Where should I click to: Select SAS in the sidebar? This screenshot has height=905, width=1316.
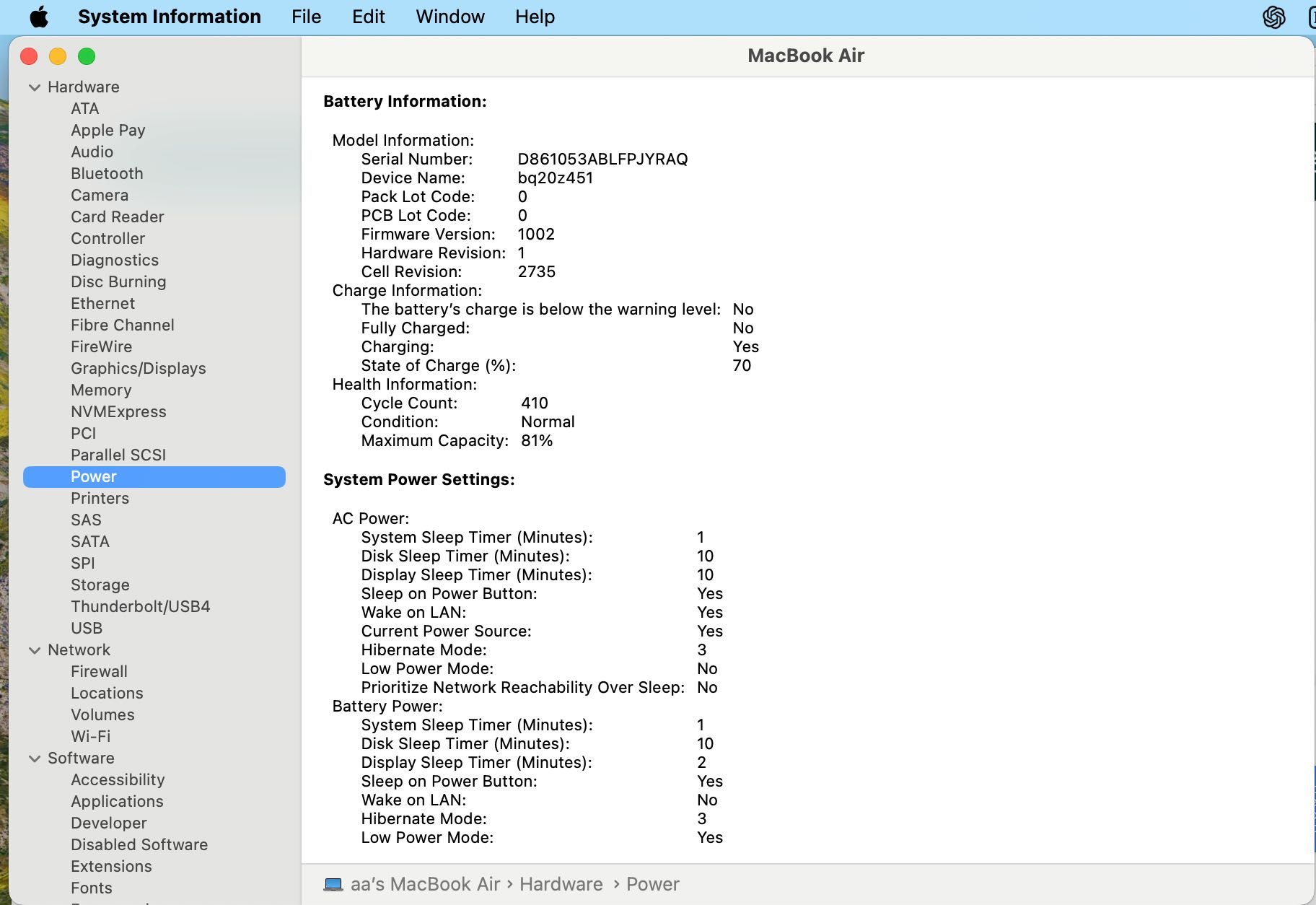[x=86, y=520]
